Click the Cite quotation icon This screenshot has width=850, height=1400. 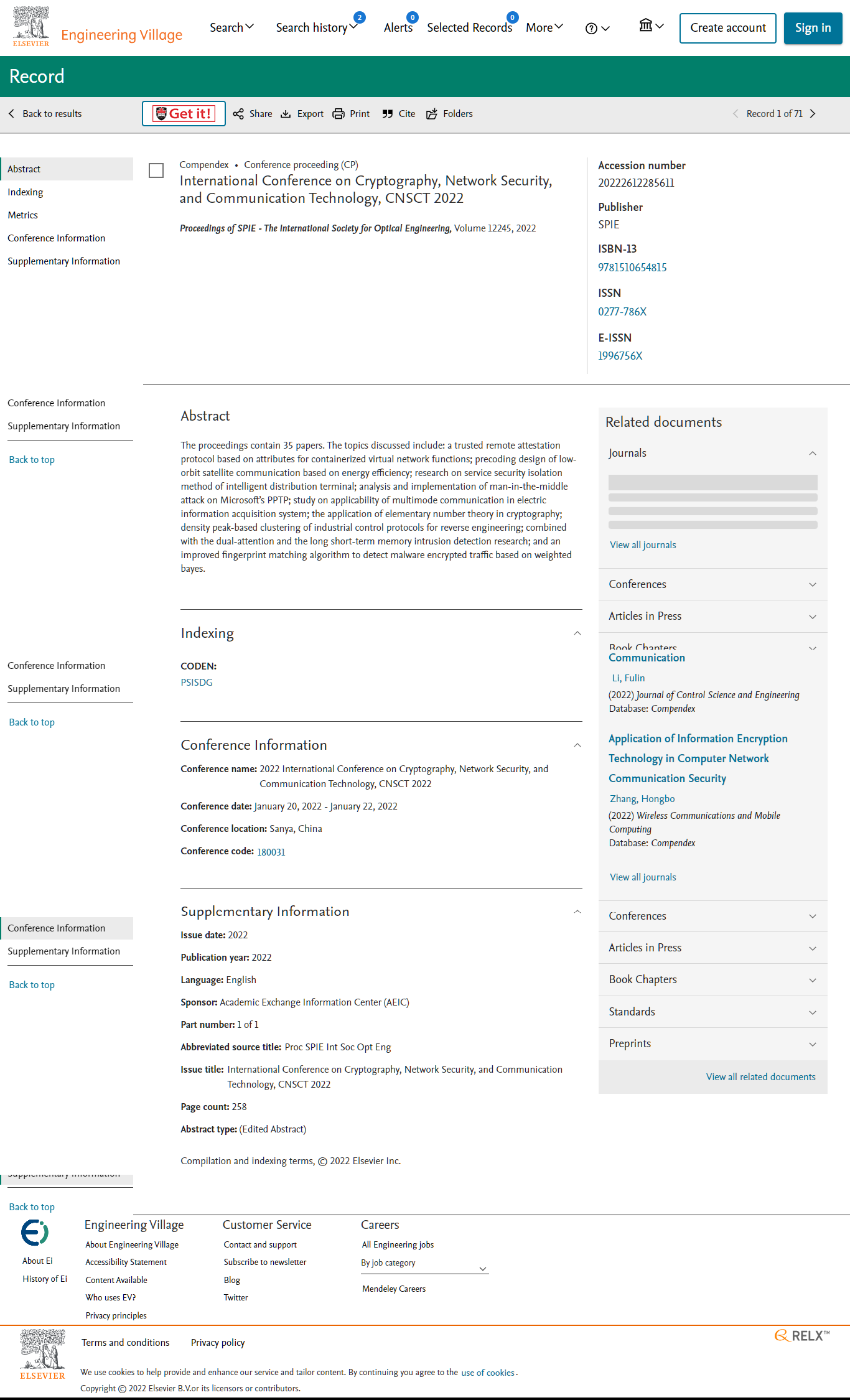click(388, 114)
